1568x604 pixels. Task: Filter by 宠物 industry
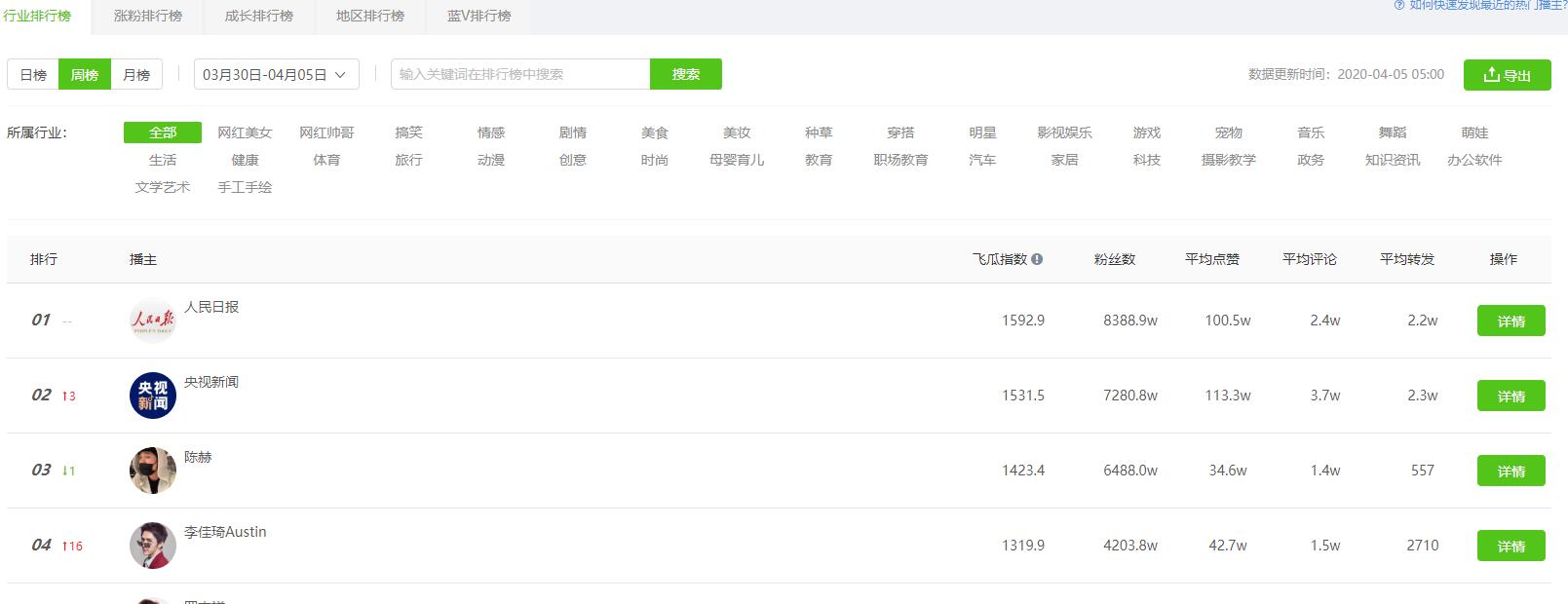1229,132
